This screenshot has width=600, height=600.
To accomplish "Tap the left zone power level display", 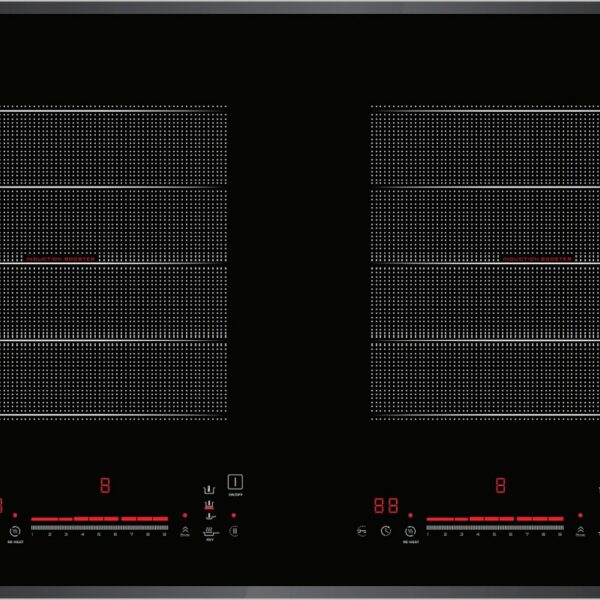I will coord(105,486).
